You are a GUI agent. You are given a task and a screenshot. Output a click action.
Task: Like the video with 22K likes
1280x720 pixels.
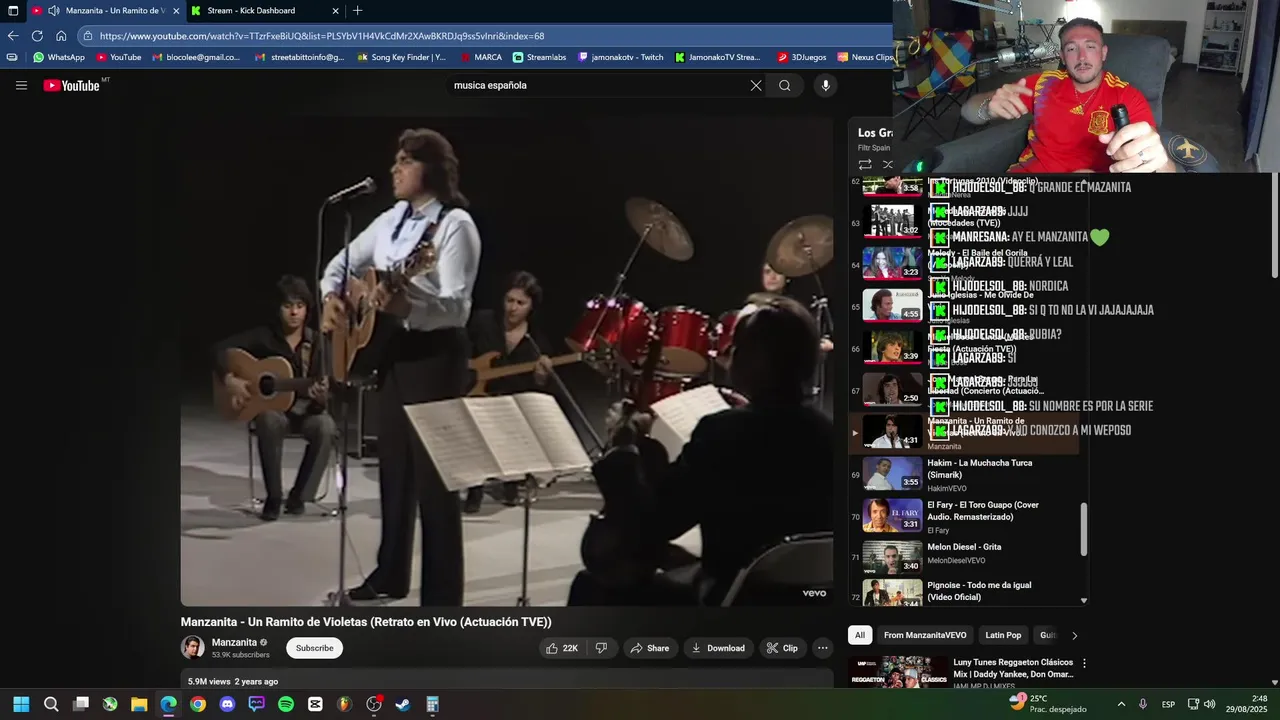(561, 648)
